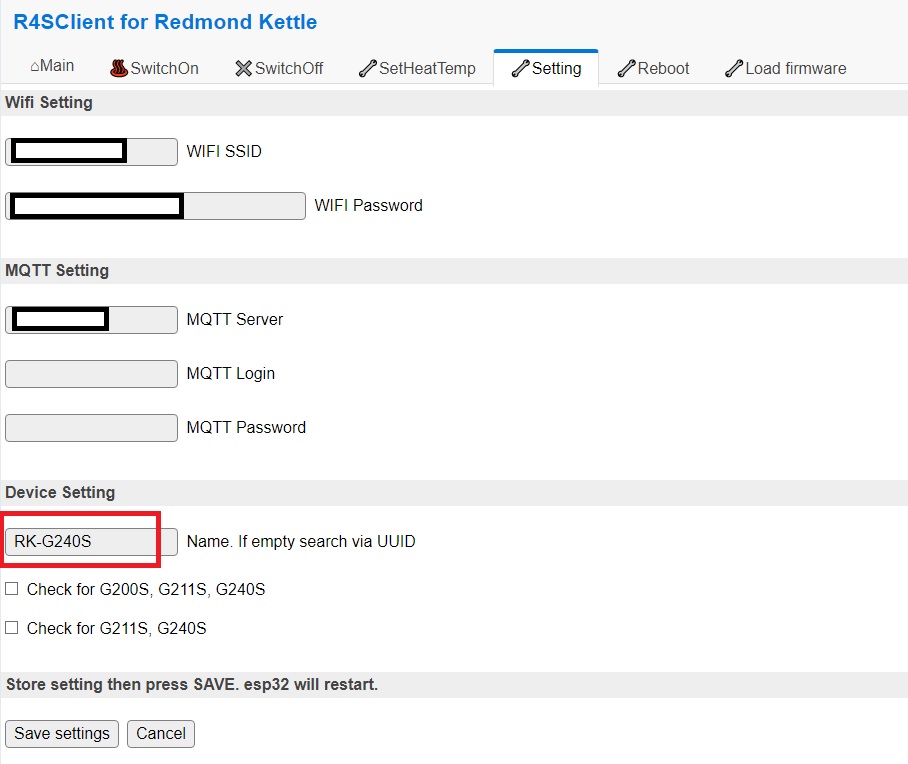This screenshot has height=764, width=908.
Task: Open the Load firmware tab
Action: (x=786, y=68)
